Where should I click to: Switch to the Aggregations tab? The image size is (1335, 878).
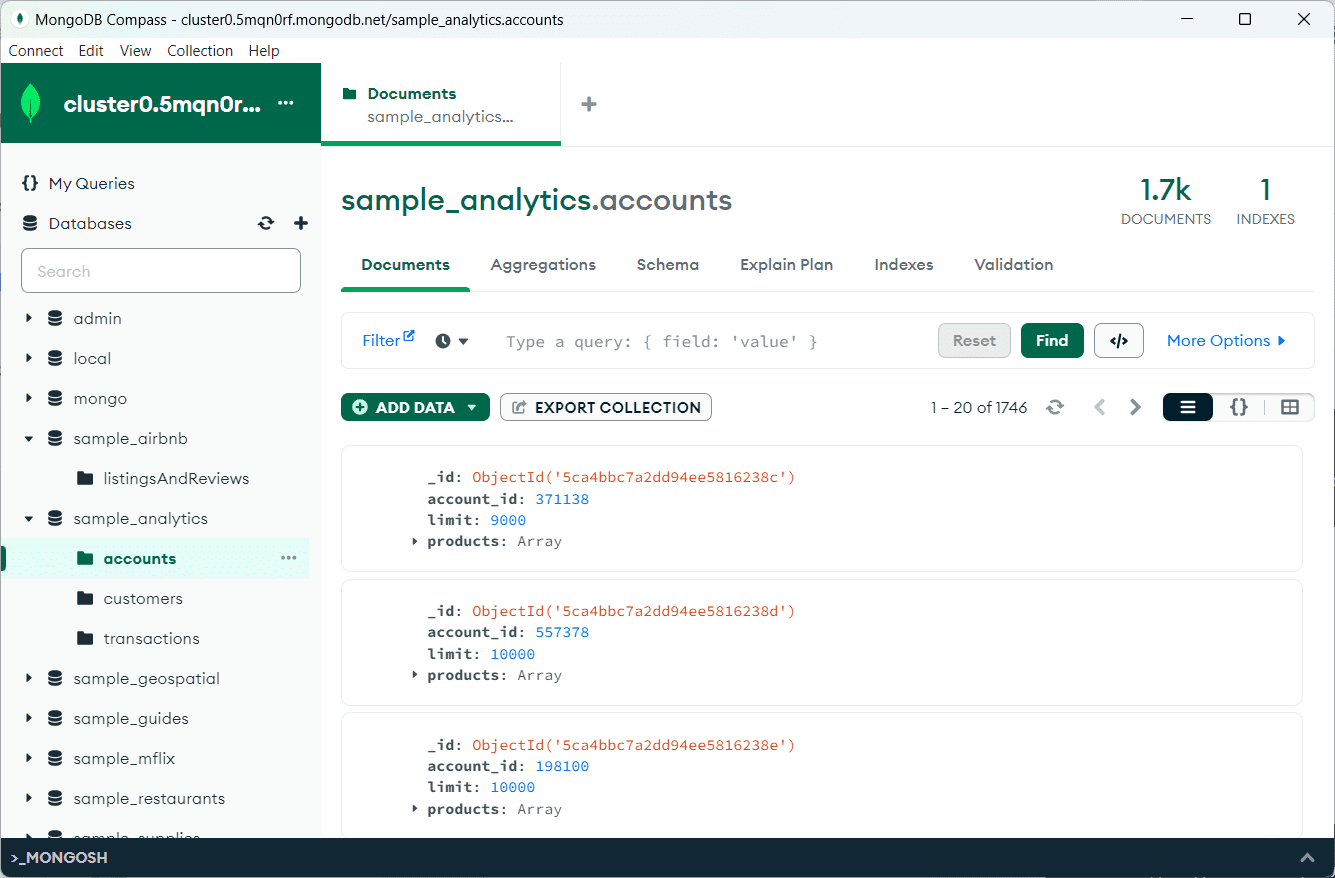coord(543,265)
